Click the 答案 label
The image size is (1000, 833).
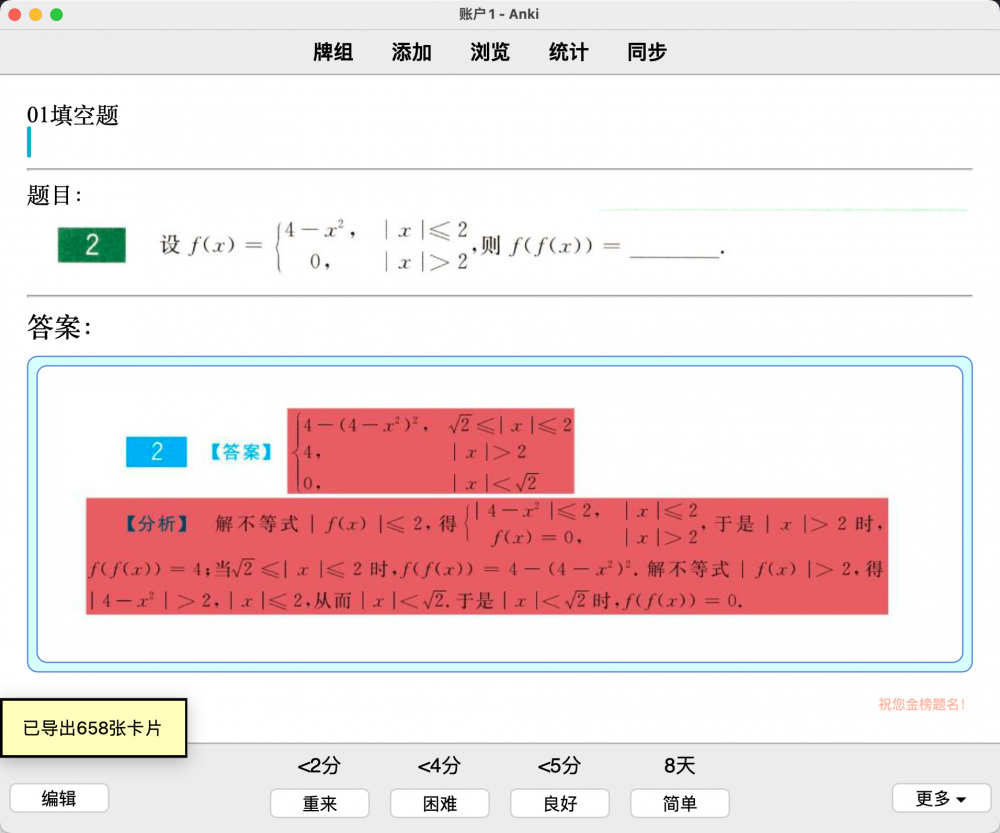(59, 327)
